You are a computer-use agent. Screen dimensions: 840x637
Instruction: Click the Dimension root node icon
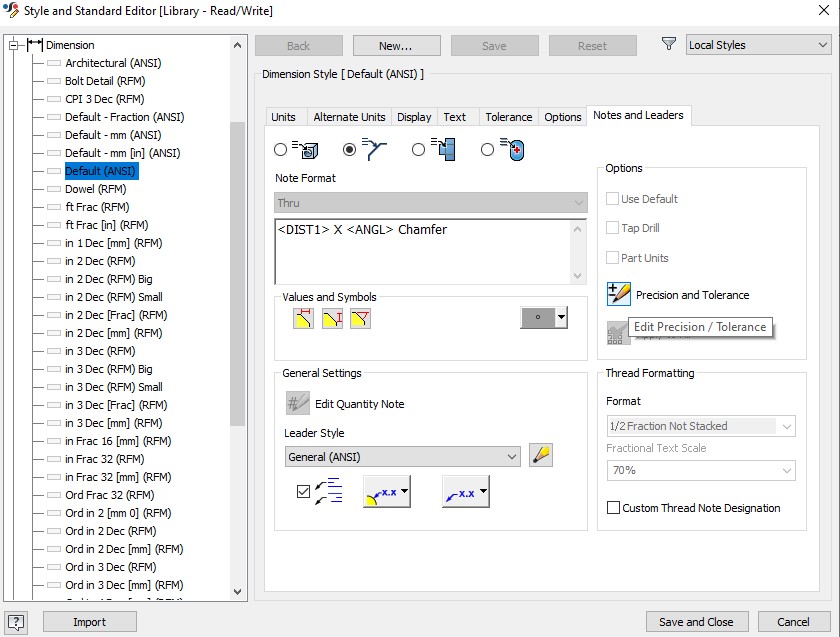coord(35,44)
